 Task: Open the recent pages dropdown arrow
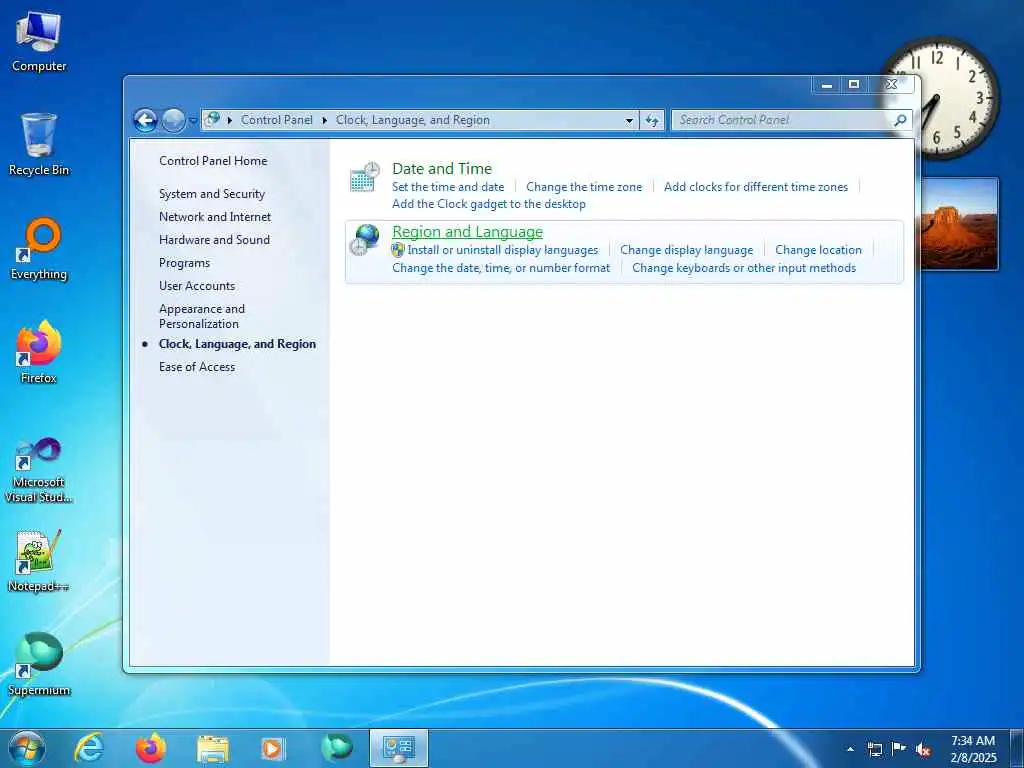click(x=193, y=121)
